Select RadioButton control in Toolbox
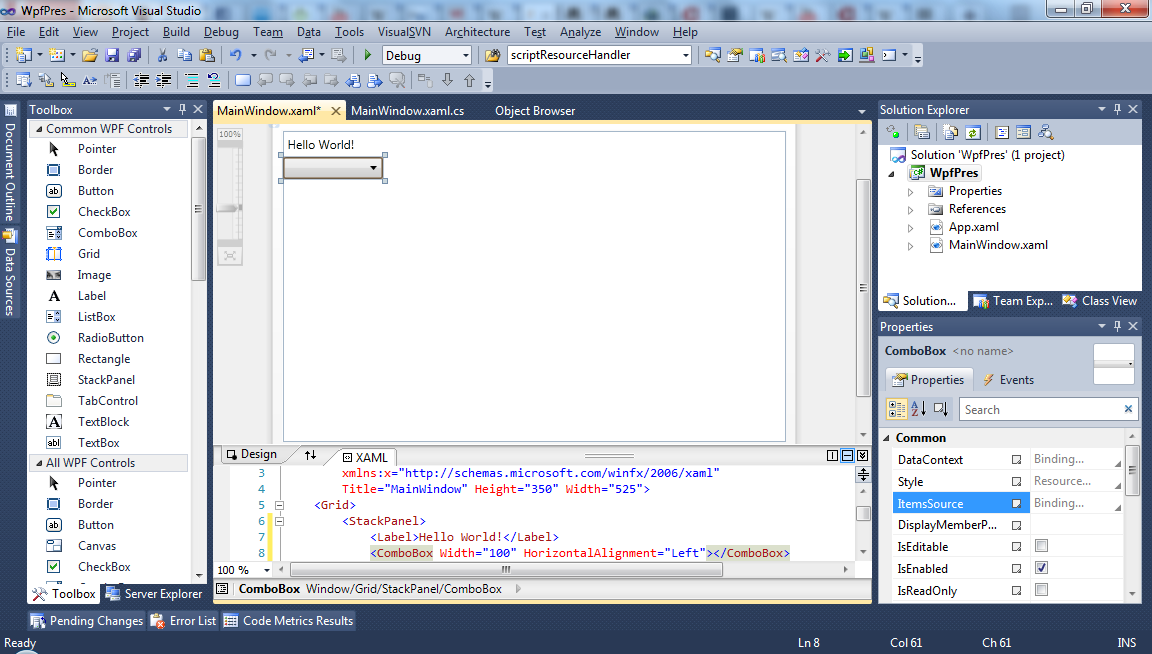Screen dimensions: 1152x654 pos(111,338)
